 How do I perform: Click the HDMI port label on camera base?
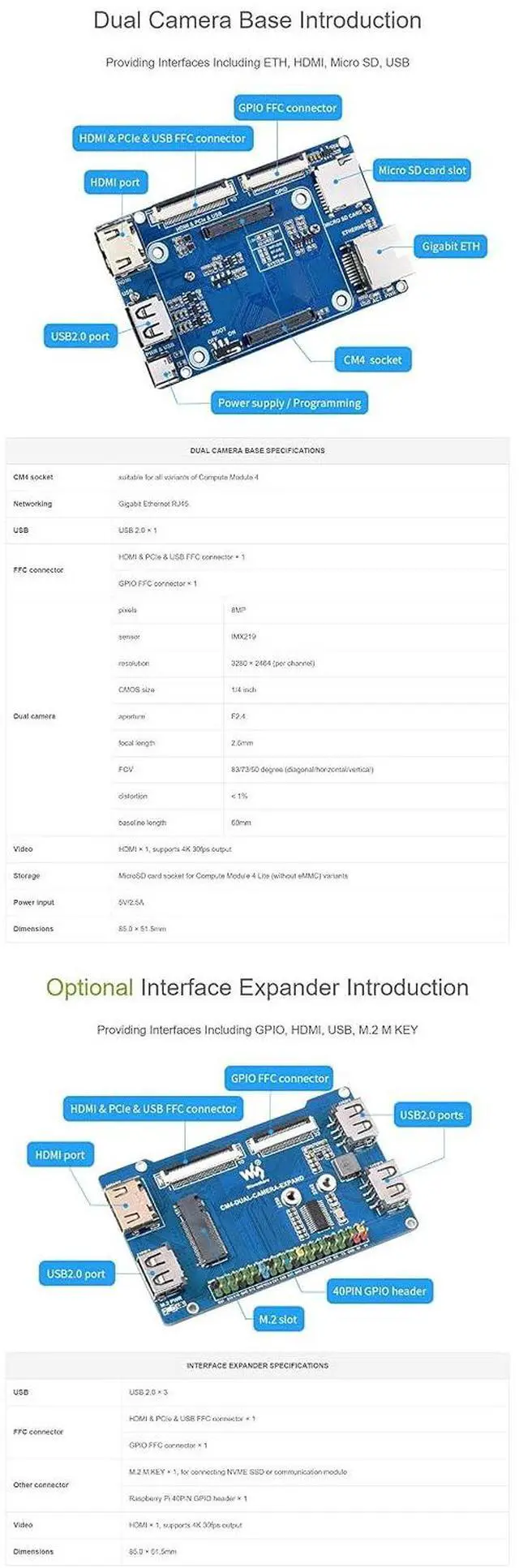(115, 183)
